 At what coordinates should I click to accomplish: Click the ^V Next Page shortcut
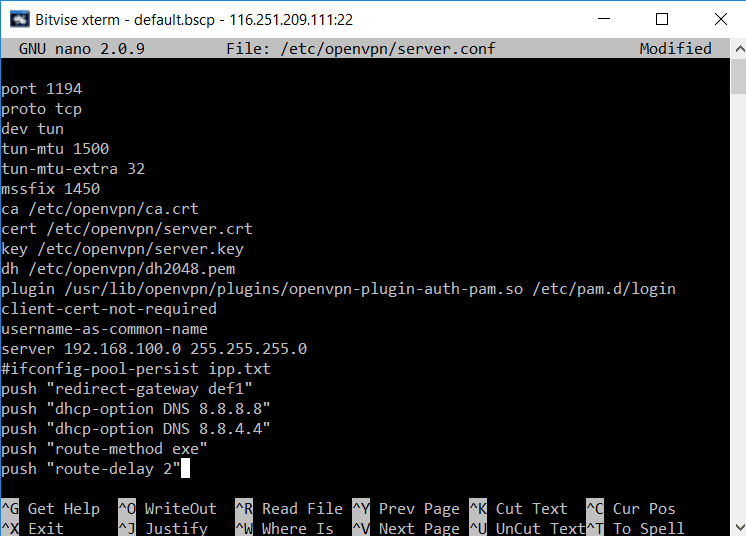406,528
